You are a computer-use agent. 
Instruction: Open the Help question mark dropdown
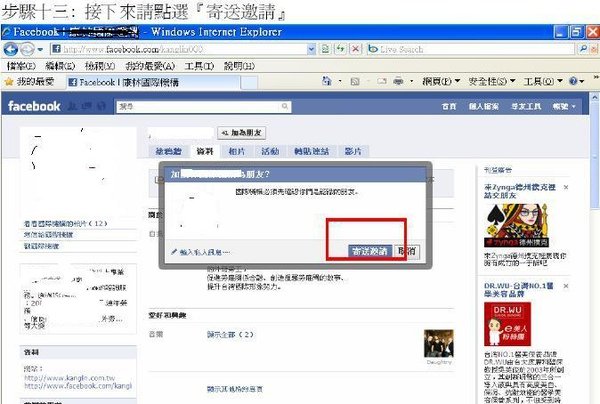point(577,81)
